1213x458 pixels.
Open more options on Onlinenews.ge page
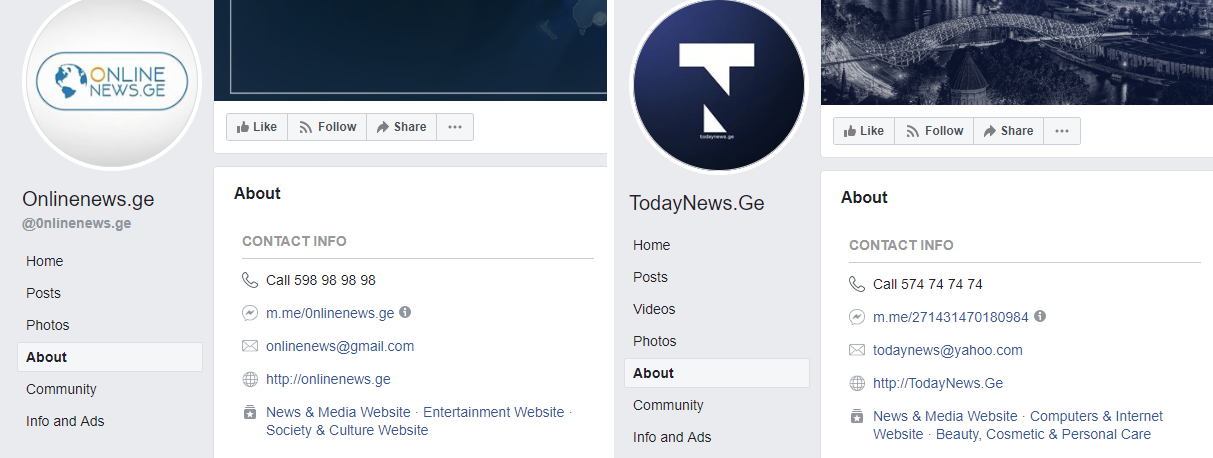click(455, 127)
